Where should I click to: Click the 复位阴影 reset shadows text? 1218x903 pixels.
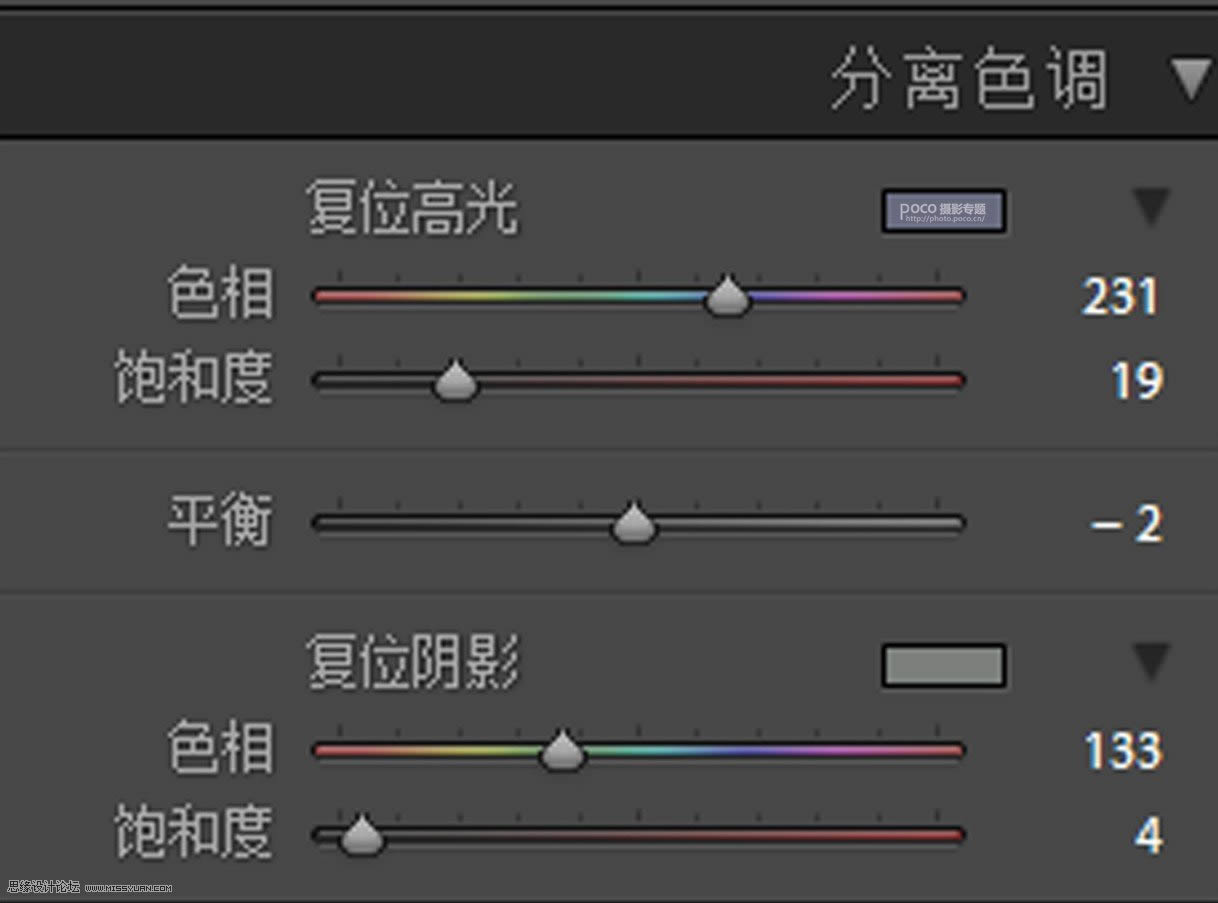click(x=412, y=659)
